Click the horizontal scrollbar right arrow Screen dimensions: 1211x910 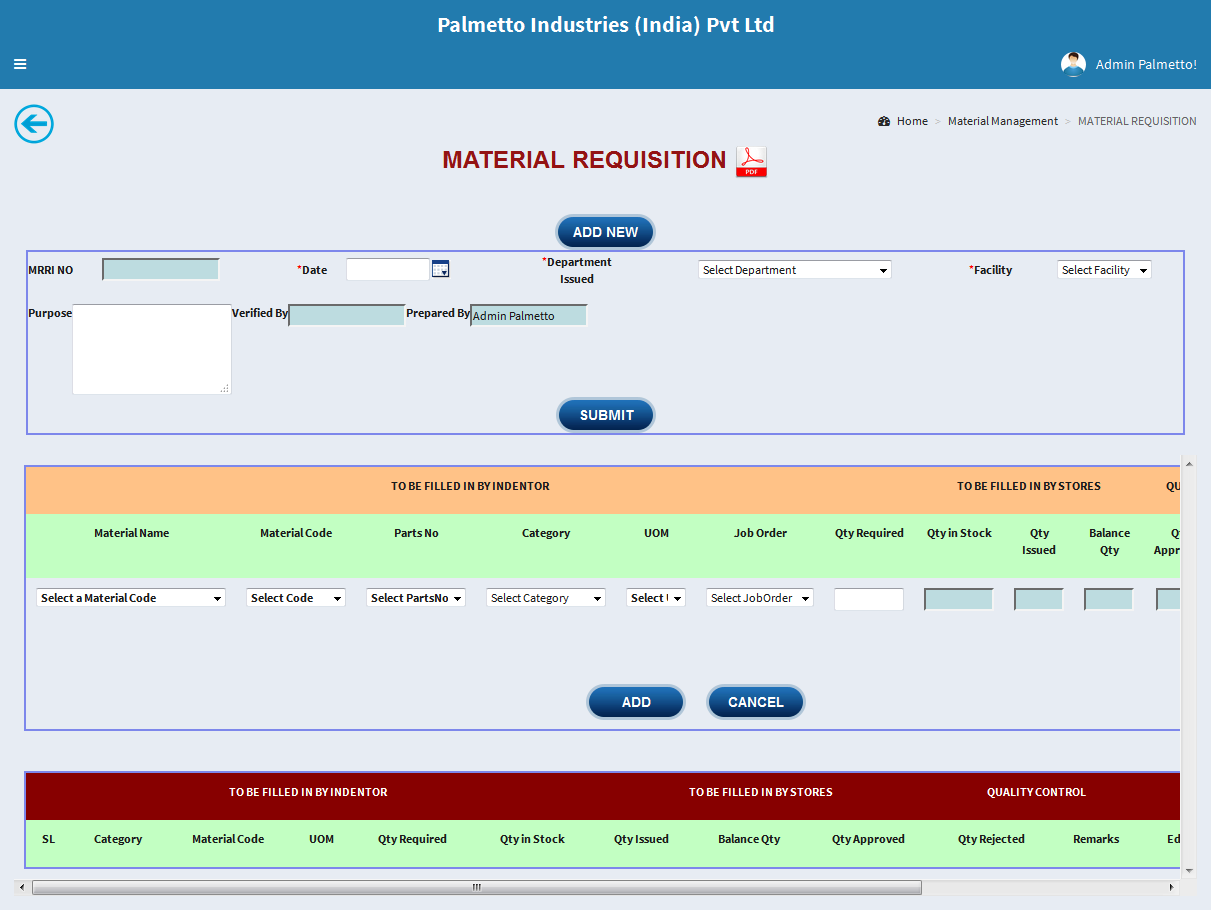point(1172,887)
